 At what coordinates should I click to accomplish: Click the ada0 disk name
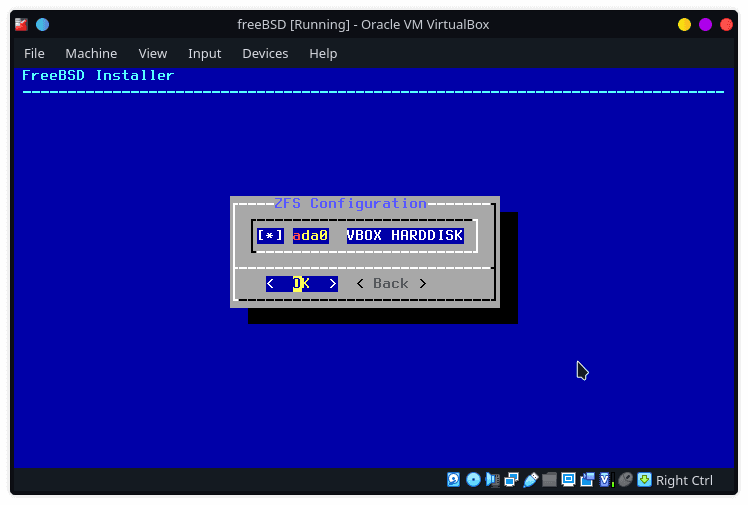point(311,236)
